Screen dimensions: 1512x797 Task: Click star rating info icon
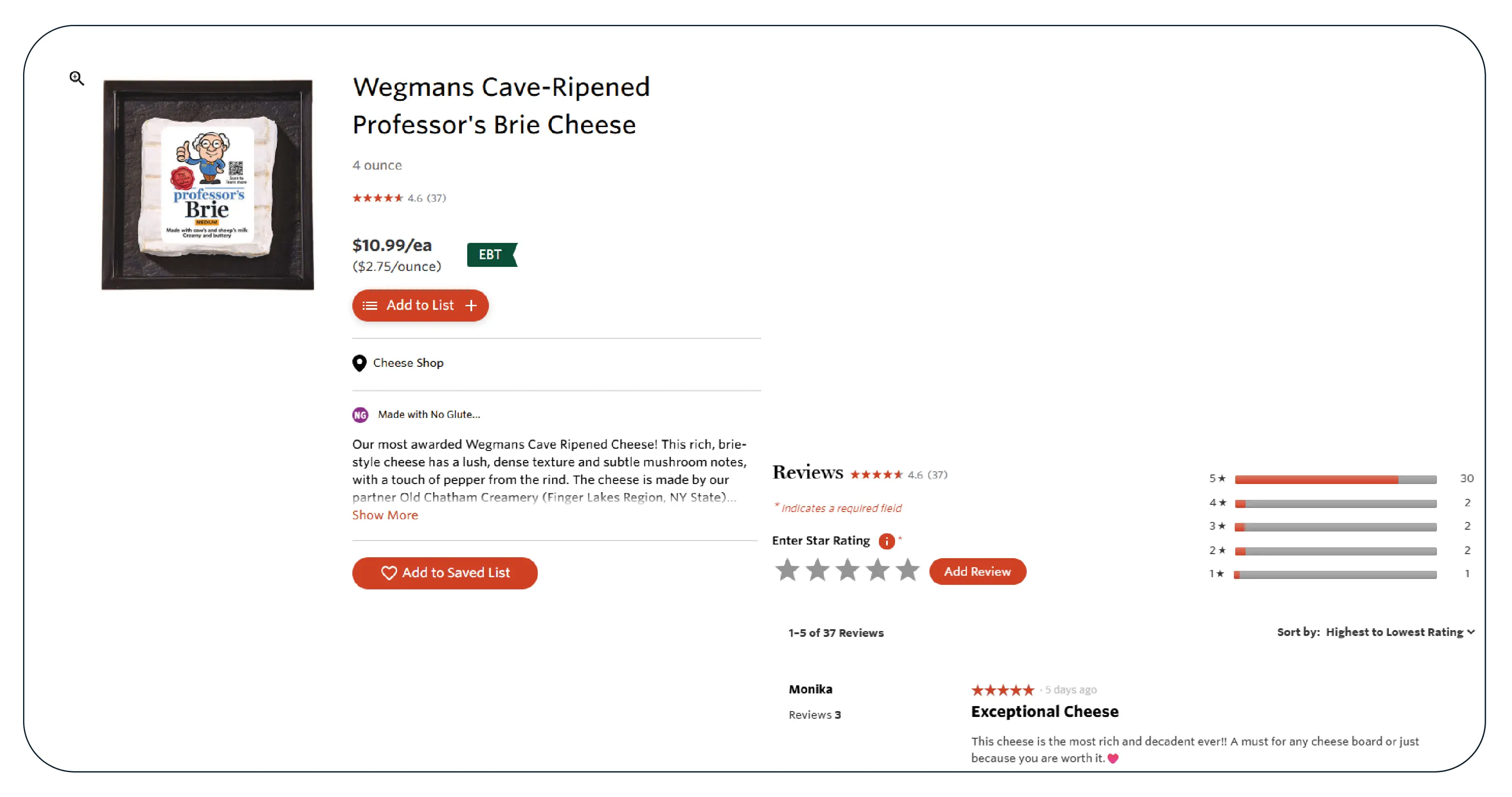coord(886,541)
